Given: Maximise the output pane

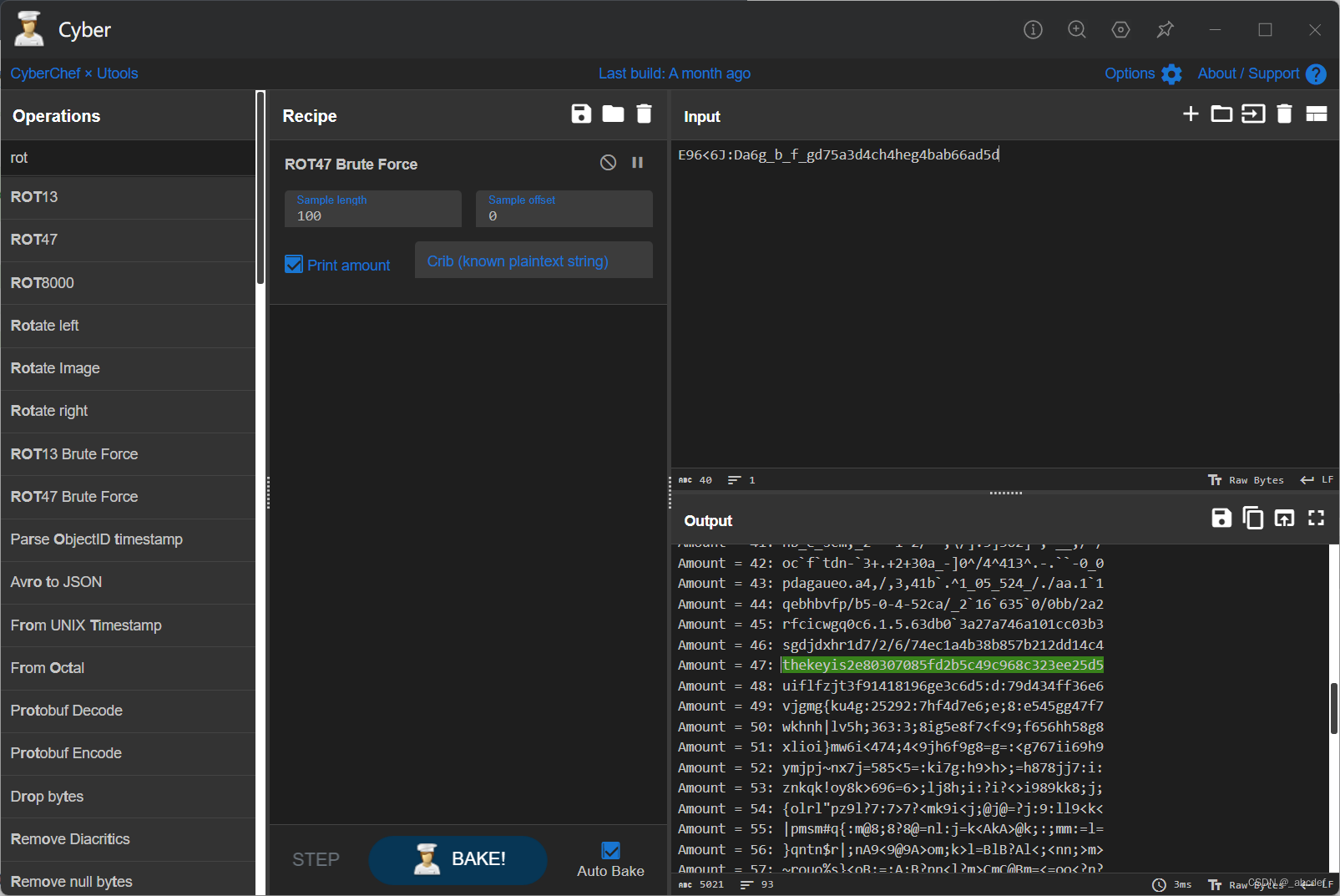Looking at the screenshot, I should (x=1317, y=519).
